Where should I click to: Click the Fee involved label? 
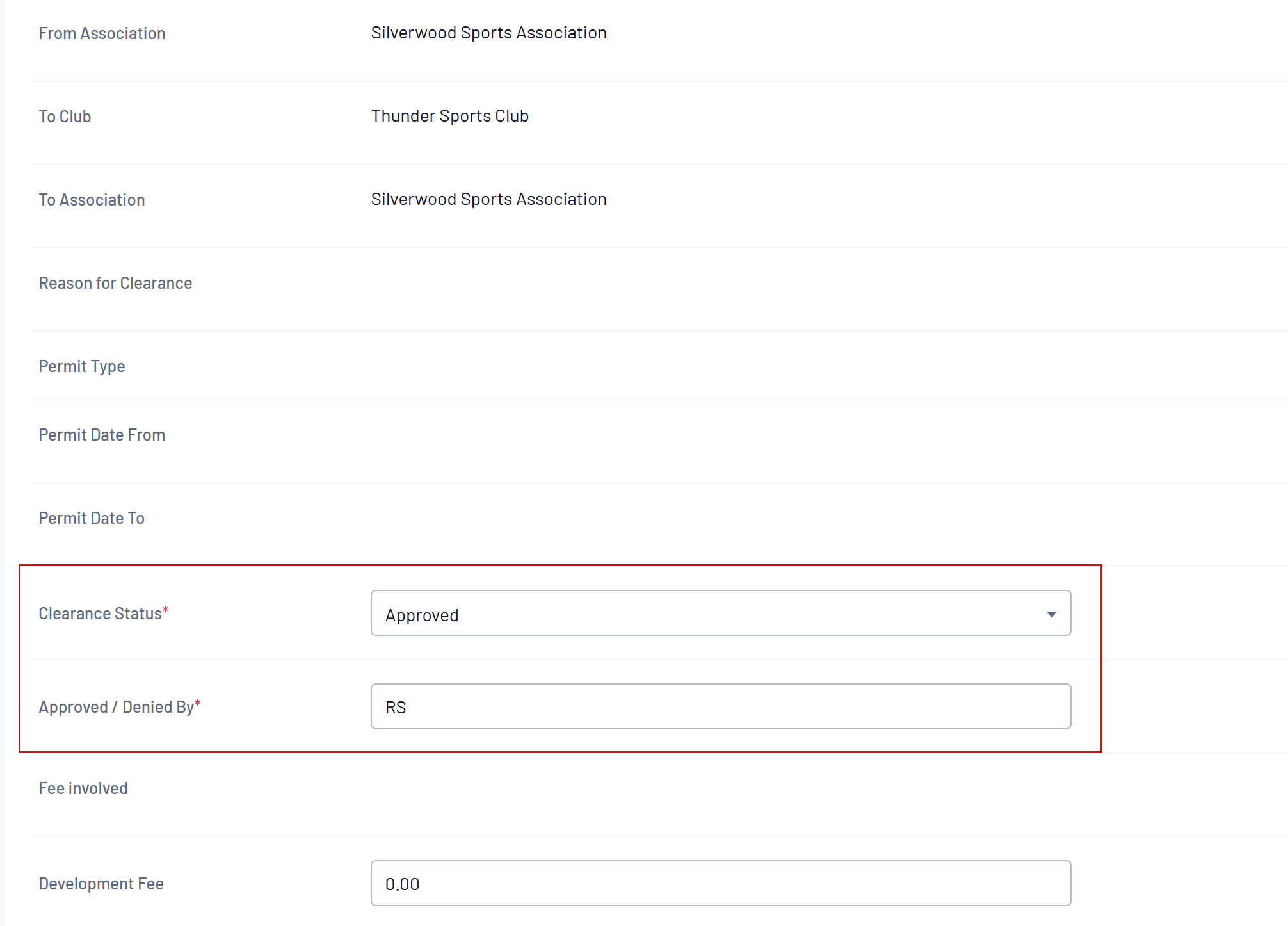coord(83,788)
